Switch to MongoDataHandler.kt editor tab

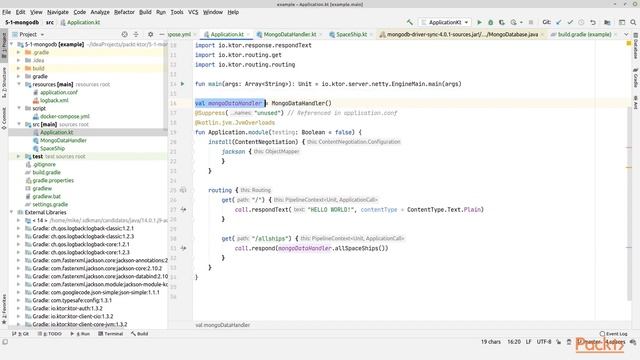pyautogui.click(x=289, y=35)
